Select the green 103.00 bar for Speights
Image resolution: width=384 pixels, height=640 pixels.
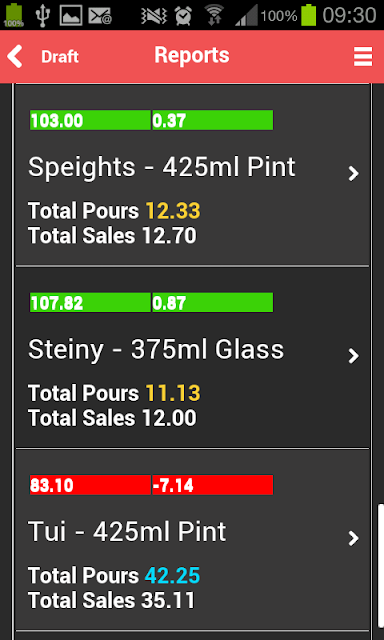point(90,120)
